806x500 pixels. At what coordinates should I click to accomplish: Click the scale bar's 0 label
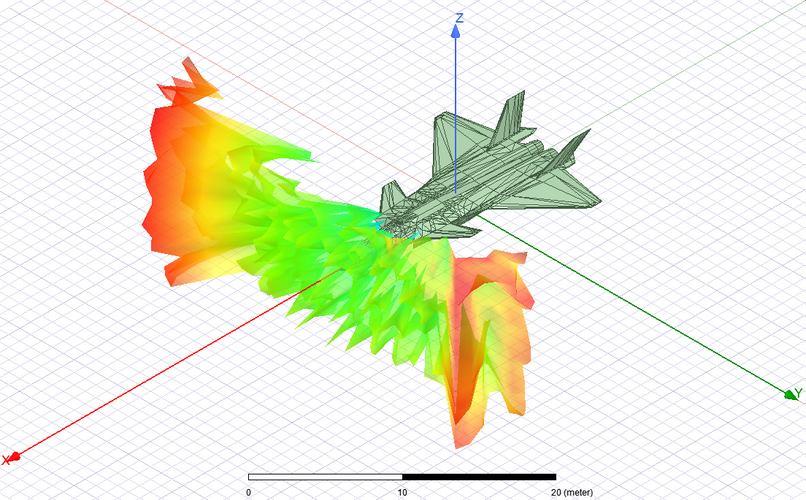(x=249, y=492)
